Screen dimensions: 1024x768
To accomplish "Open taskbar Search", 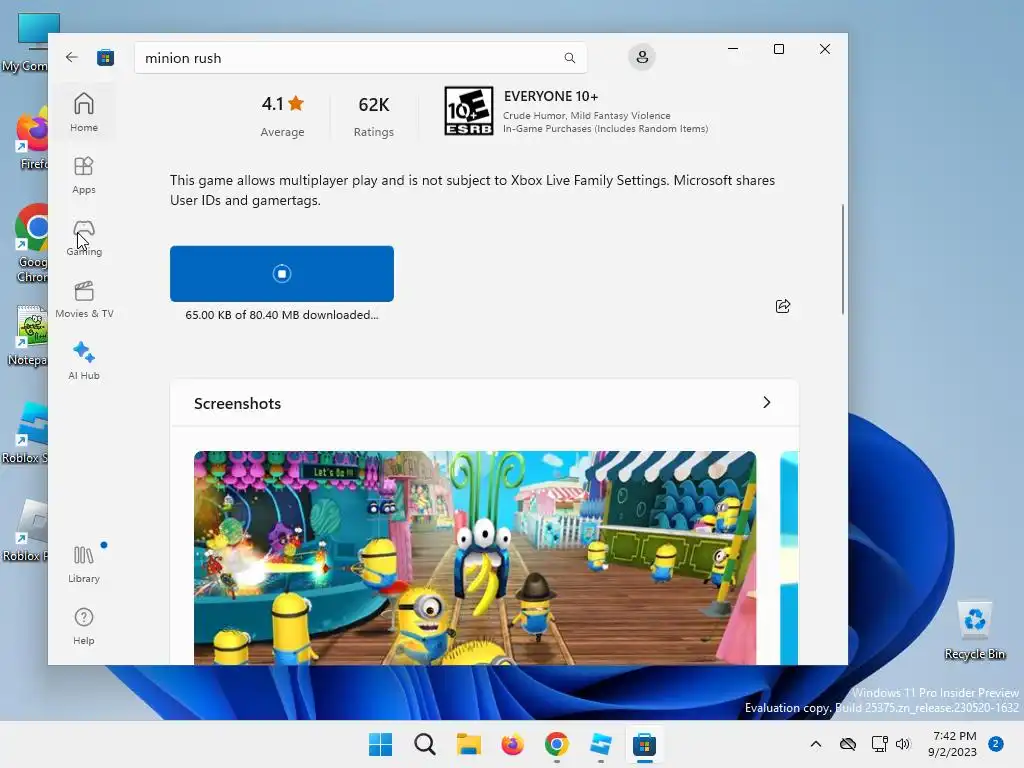I will point(424,744).
